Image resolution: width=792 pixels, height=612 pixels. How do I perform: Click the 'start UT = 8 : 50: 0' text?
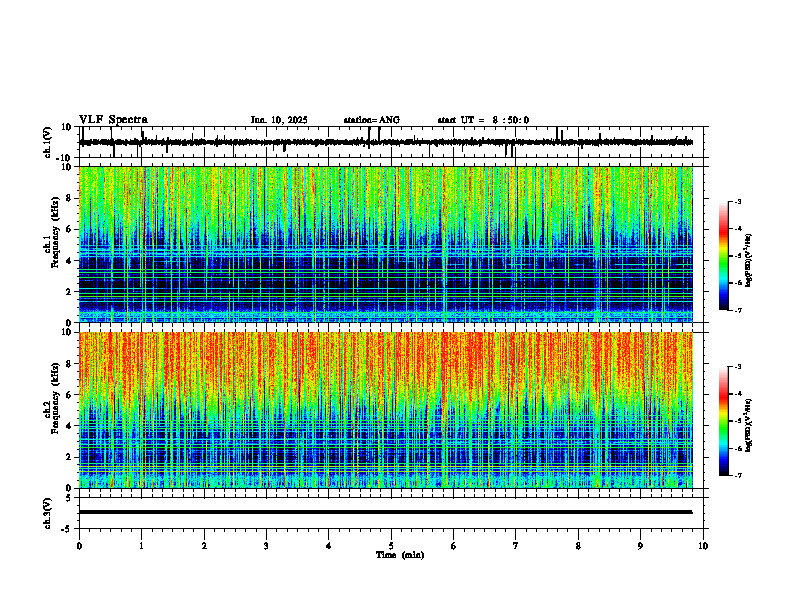coord(483,120)
